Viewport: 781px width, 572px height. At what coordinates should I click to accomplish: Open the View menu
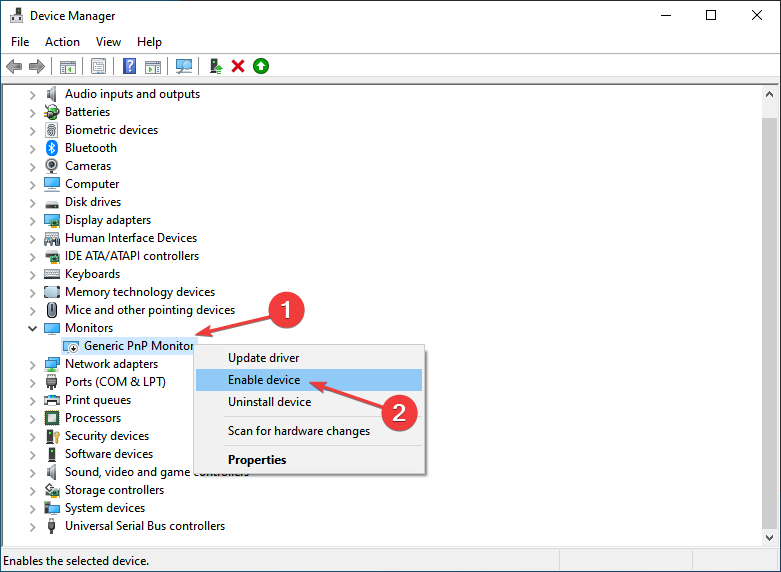[108, 42]
